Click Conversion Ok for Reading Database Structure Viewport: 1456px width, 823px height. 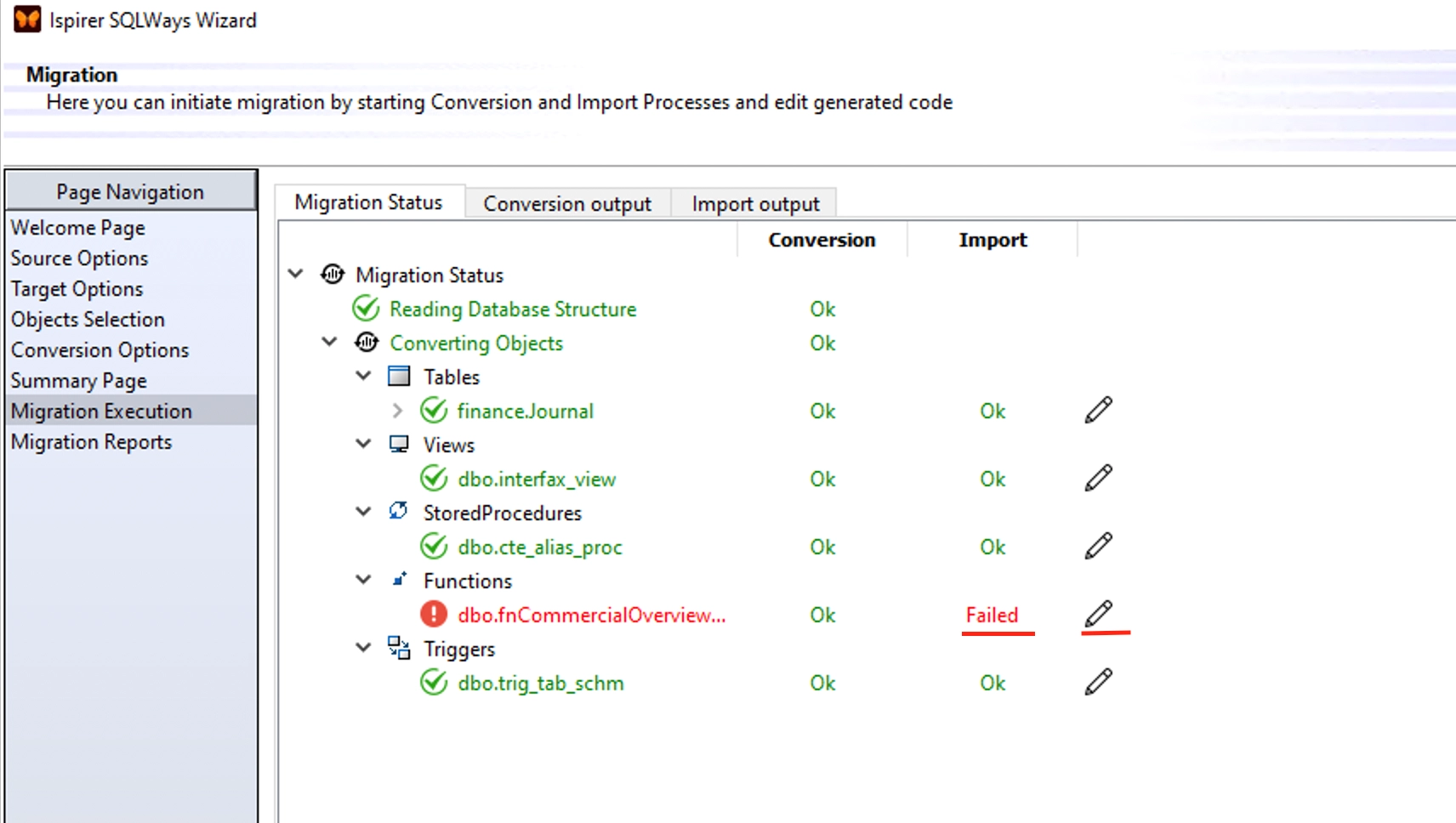point(822,309)
